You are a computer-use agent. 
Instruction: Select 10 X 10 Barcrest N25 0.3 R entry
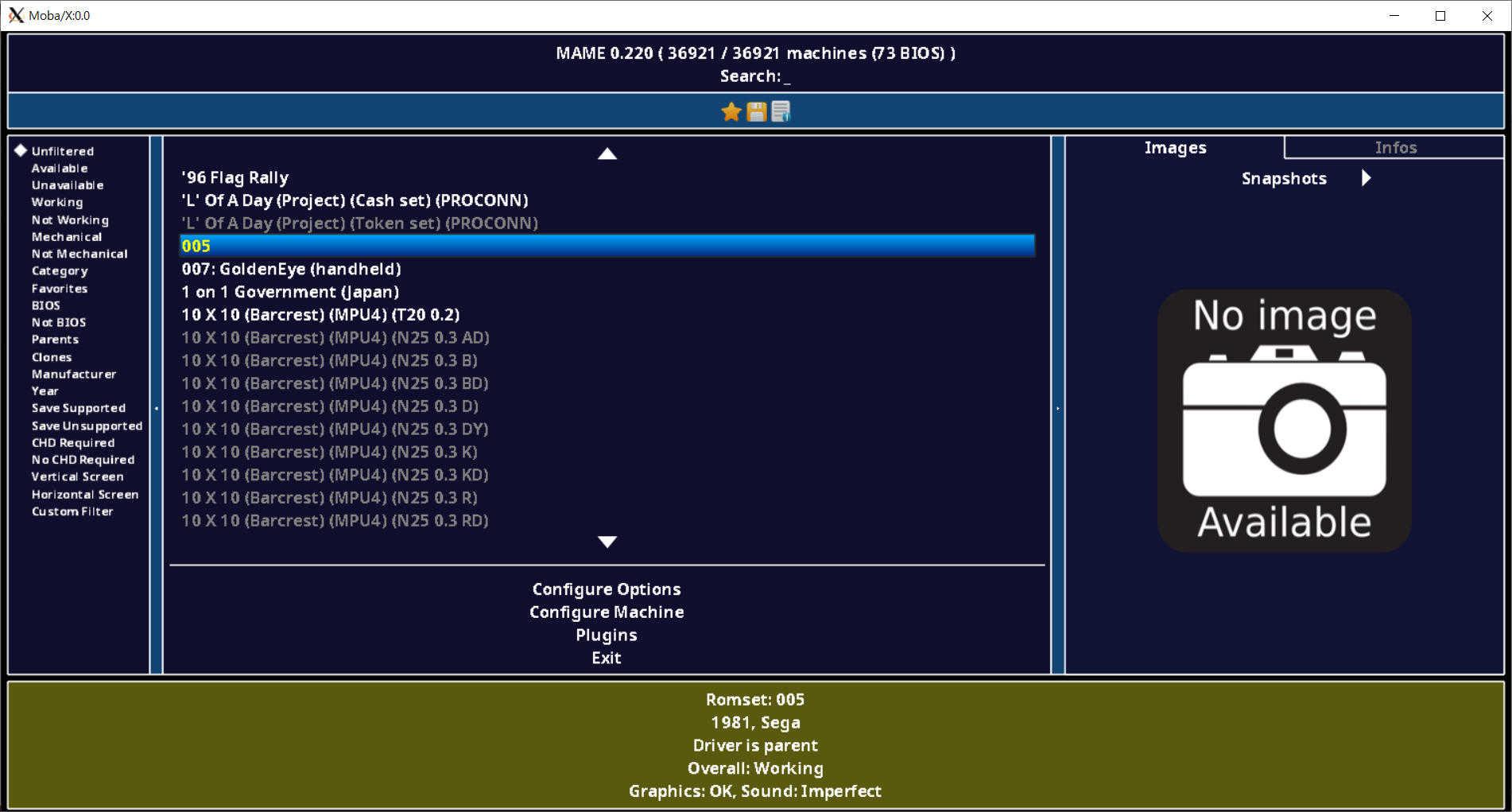pos(607,498)
